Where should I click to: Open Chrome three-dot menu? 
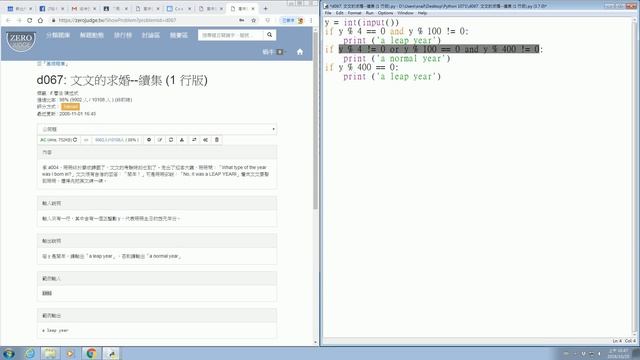point(311,20)
